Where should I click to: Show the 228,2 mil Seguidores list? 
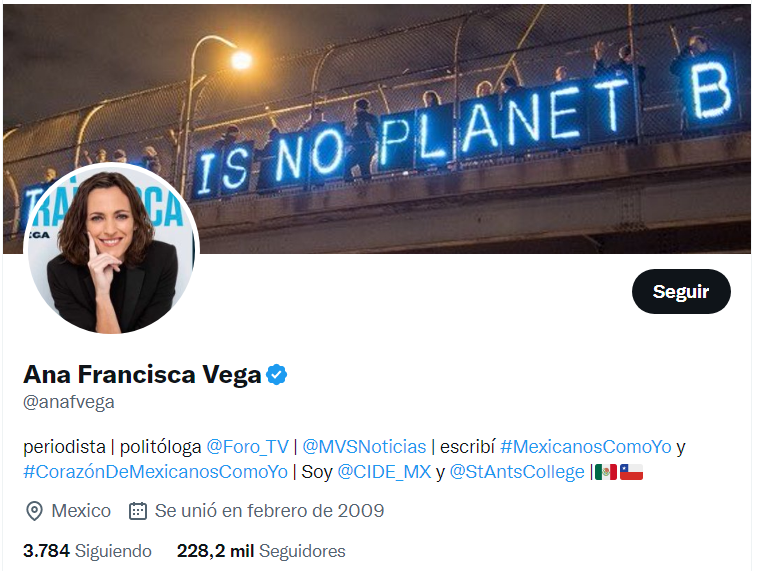pos(261,551)
